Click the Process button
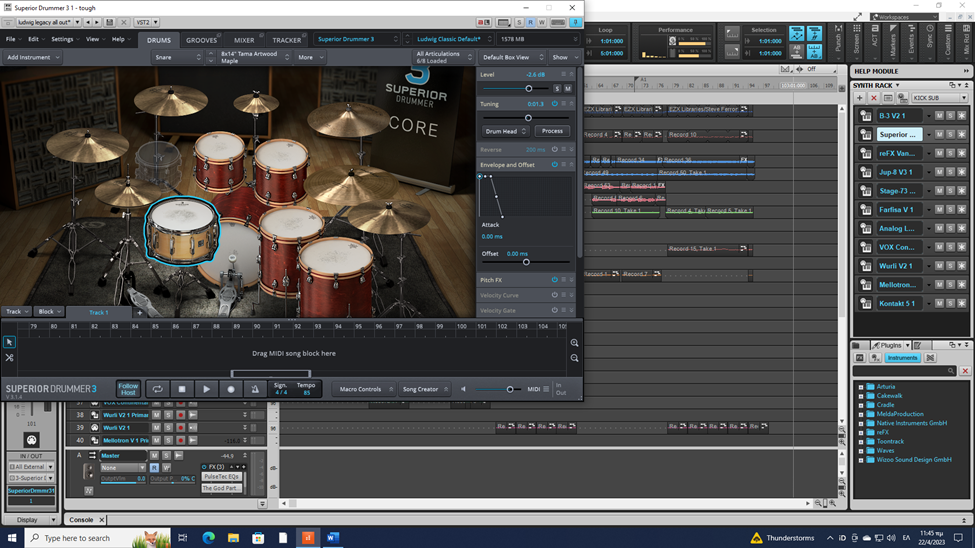This screenshot has width=975, height=548. point(552,131)
